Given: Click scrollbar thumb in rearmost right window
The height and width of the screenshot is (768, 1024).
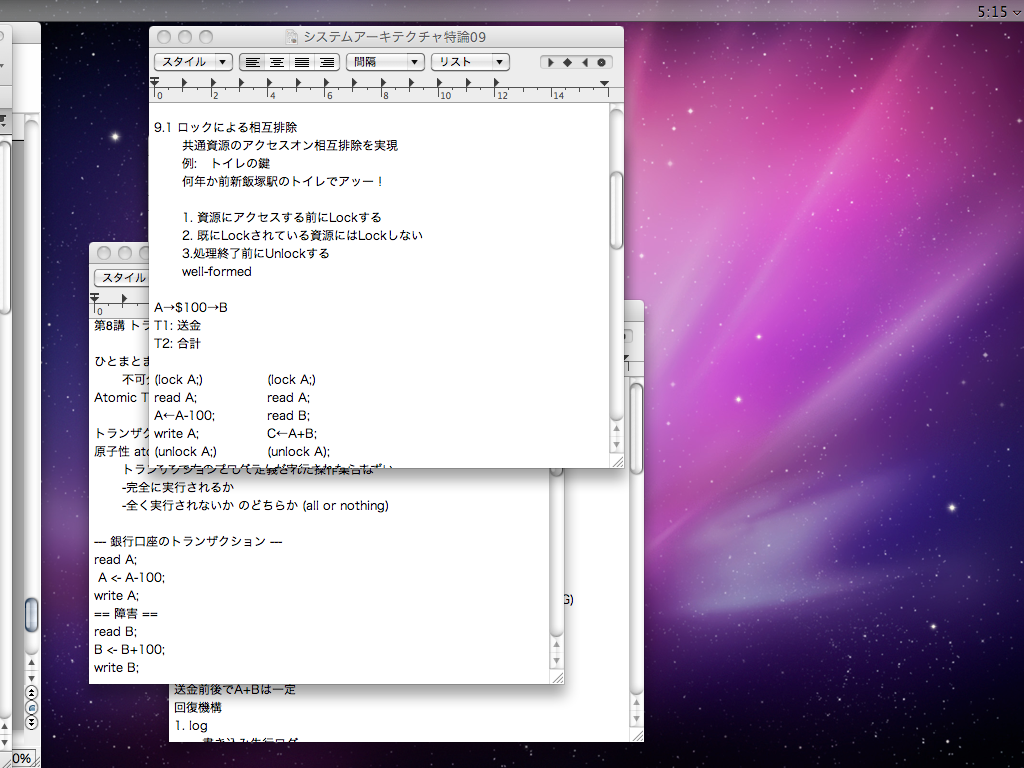Looking at the screenshot, I should coord(636,428).
